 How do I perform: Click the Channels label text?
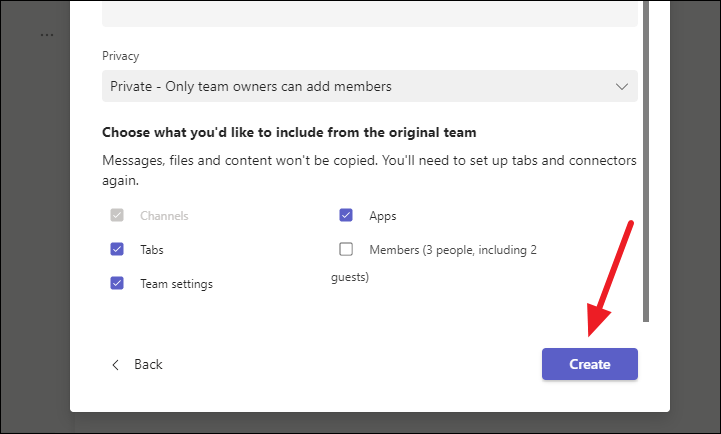point(164,216)
